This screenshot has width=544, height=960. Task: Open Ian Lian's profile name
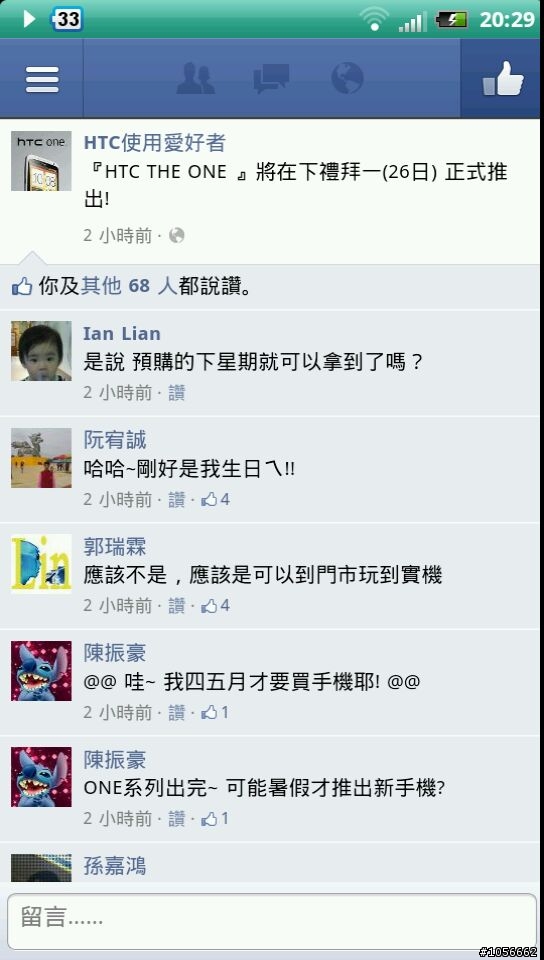(x=122, y=334)
